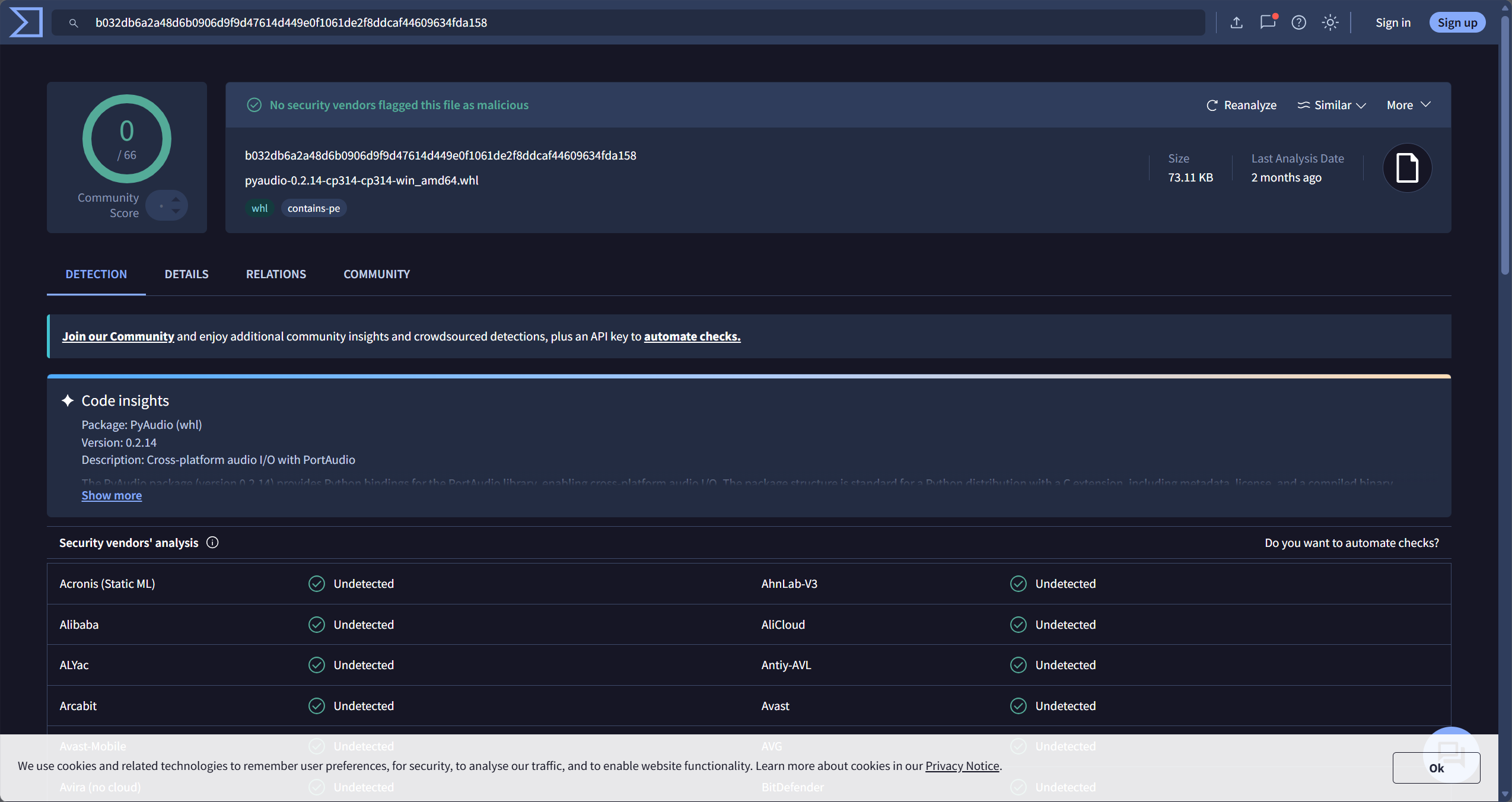Click the AhnLab-V3 undetected check icon
The height and width of the screenshot is (802, 1512).
pos(1018,584)
